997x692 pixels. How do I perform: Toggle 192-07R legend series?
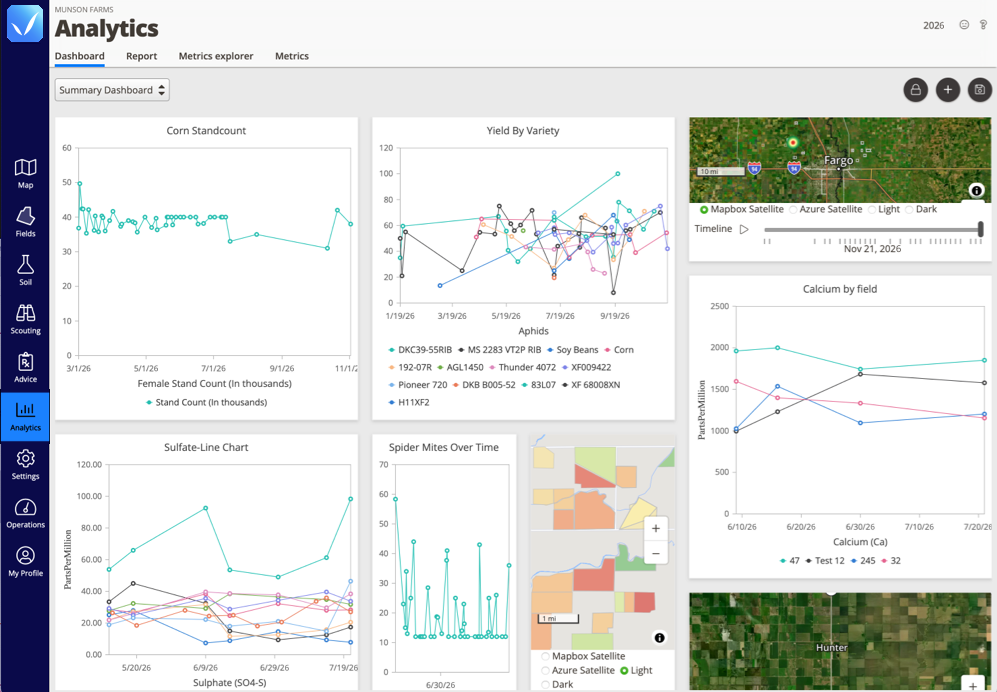[410, 367]
